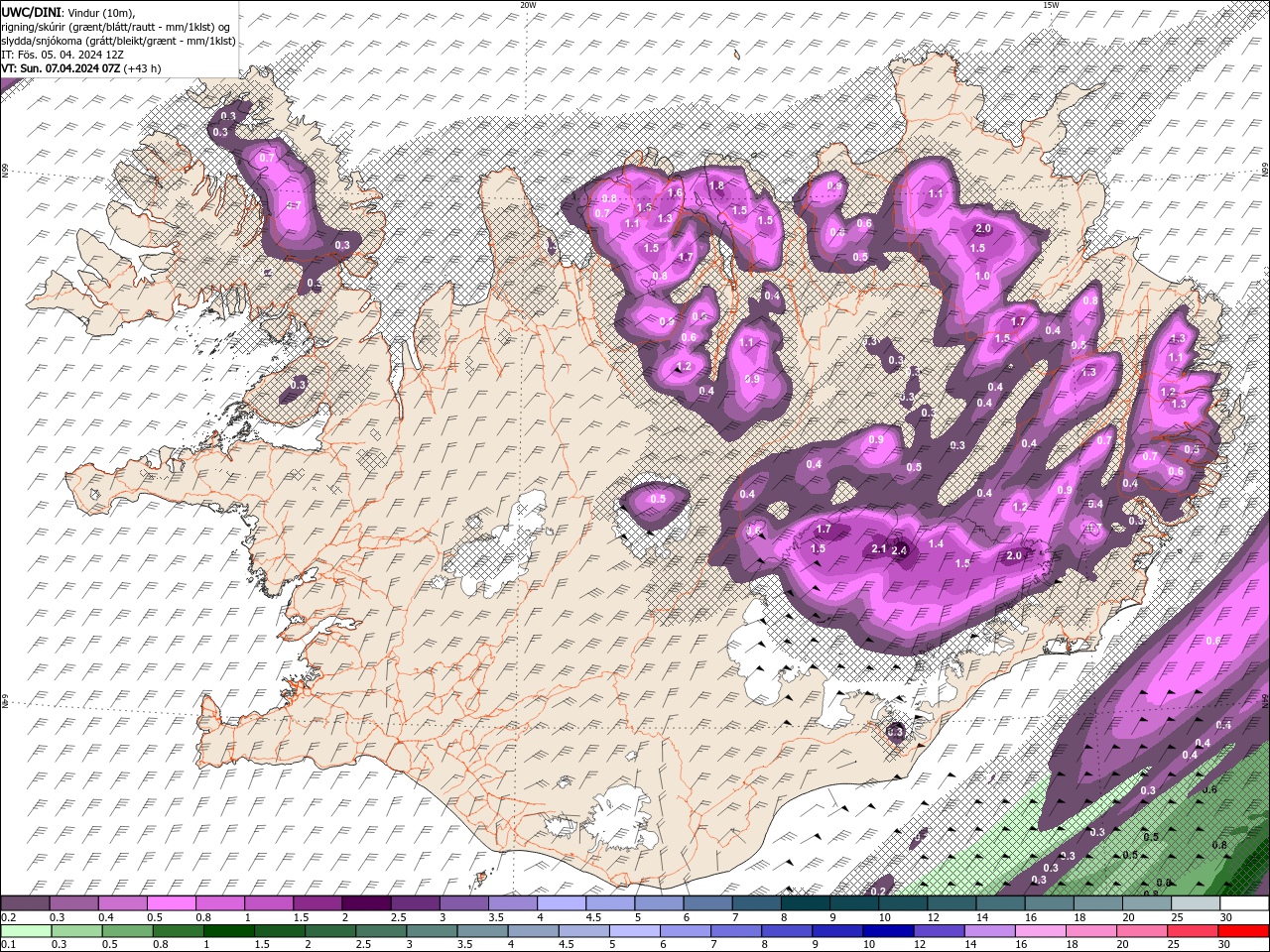Select the dark teal 8–9 snow swatch
Viewport: 1270px width, 952px height.
pyautogui.click(x=804, y=903)
